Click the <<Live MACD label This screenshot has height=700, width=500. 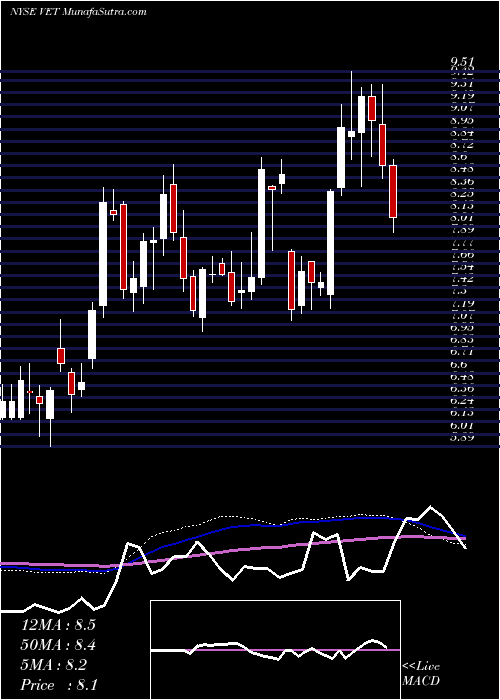[421, 674]
